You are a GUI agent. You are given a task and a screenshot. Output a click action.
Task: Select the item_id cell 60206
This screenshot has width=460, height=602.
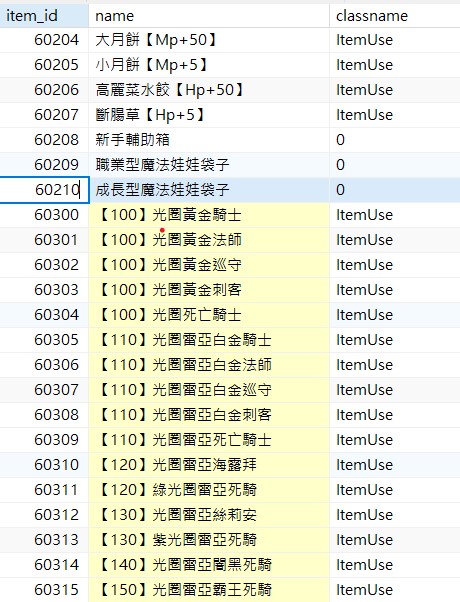[44, 90]
